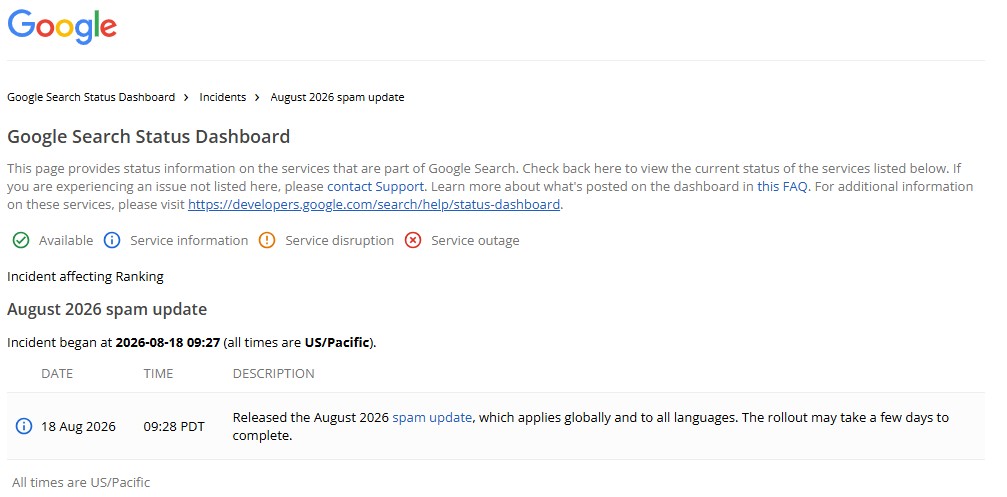This screenshot has height=497, width=1007.
Task: Click 'All times are US/Pacific' footer note
Action: pyautogui.click(x=81, y=482)
